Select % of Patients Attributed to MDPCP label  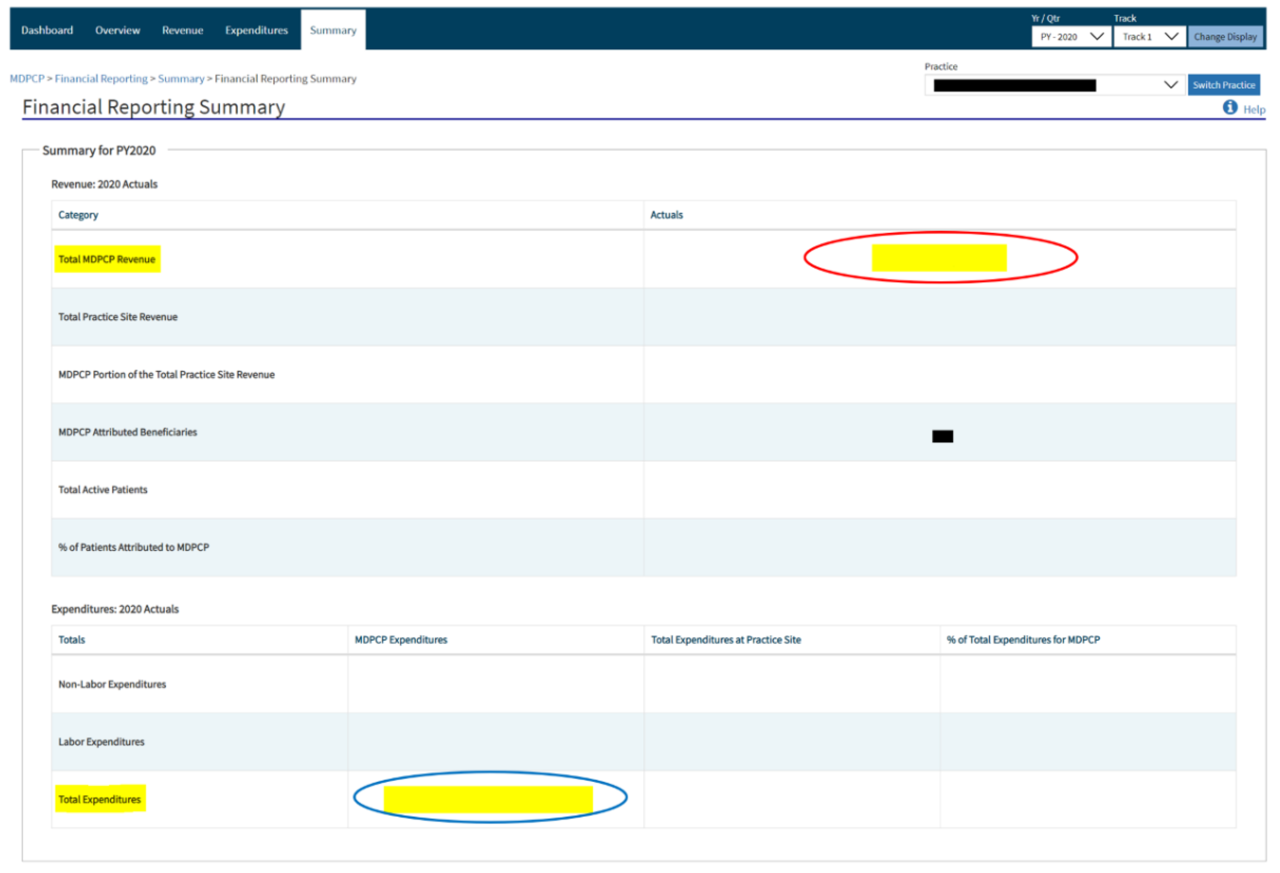[134, 548]
